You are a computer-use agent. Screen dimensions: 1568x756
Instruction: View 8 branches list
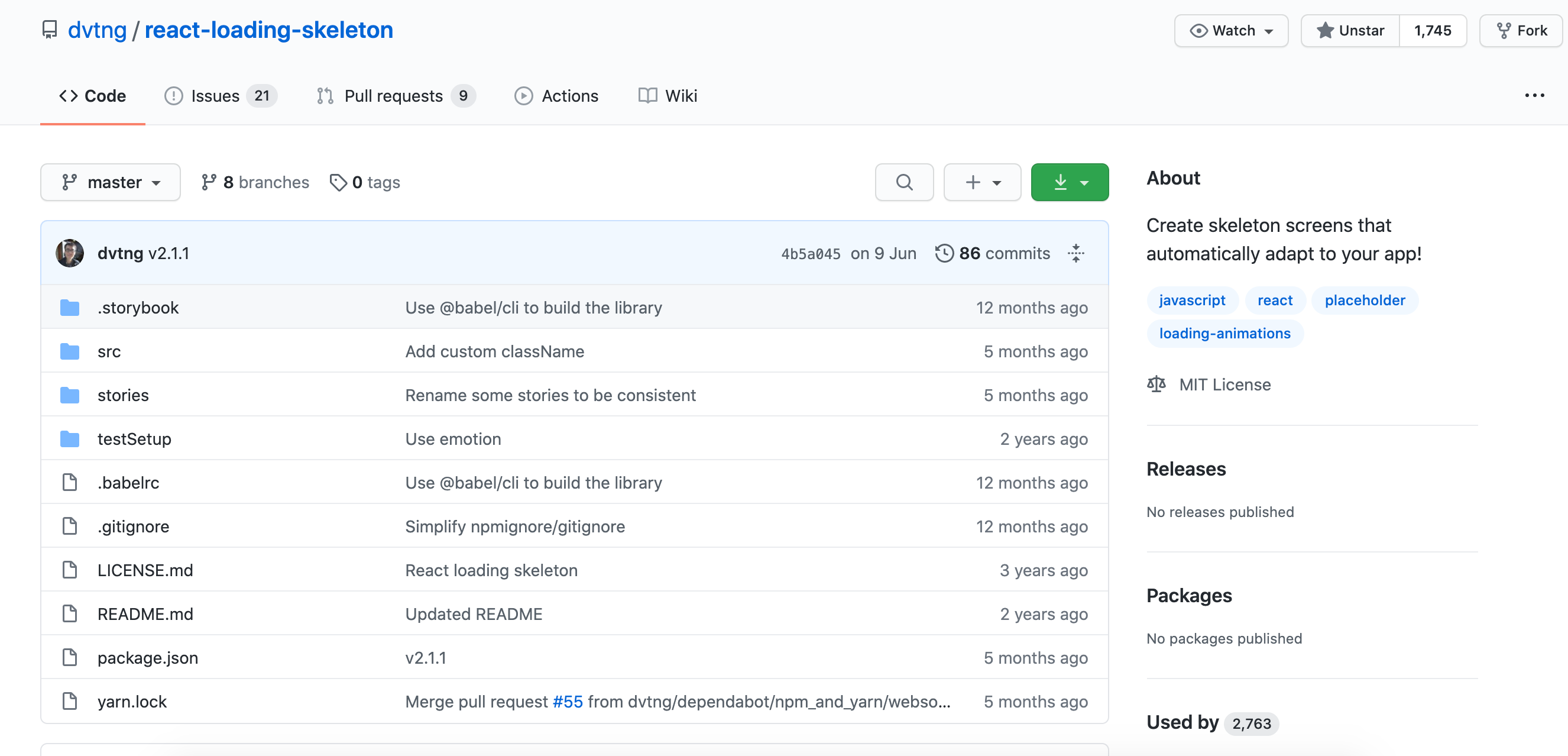pos(255,182)
